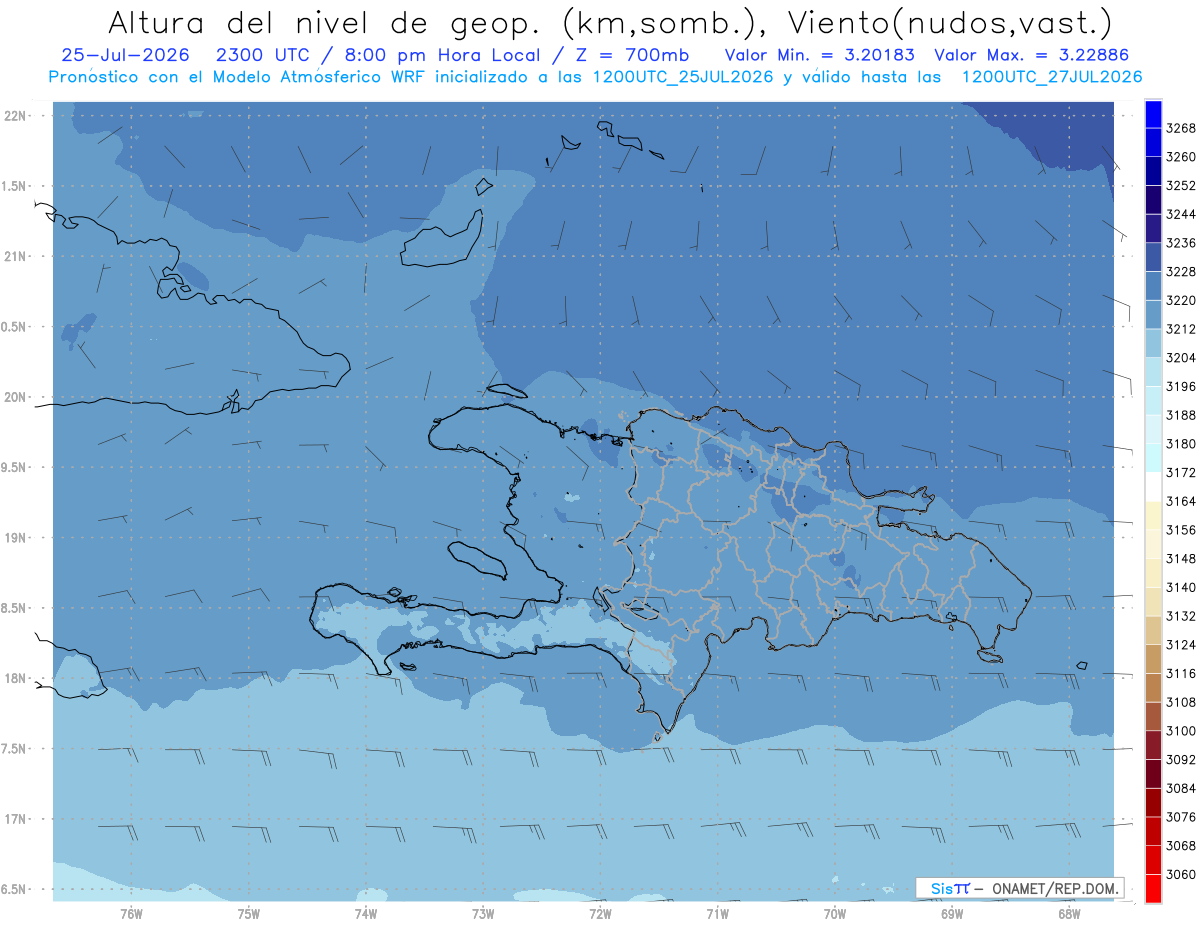1200x927 pixels.
Task: Click longitude label "70W"
Action: coord(835,912)
